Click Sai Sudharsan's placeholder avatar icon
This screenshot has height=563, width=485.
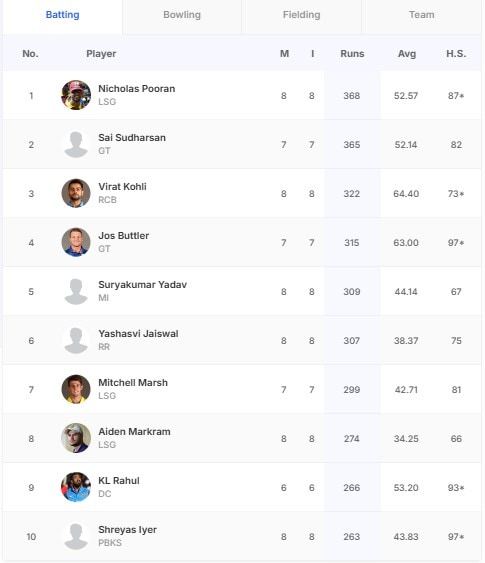coord(76,144)
